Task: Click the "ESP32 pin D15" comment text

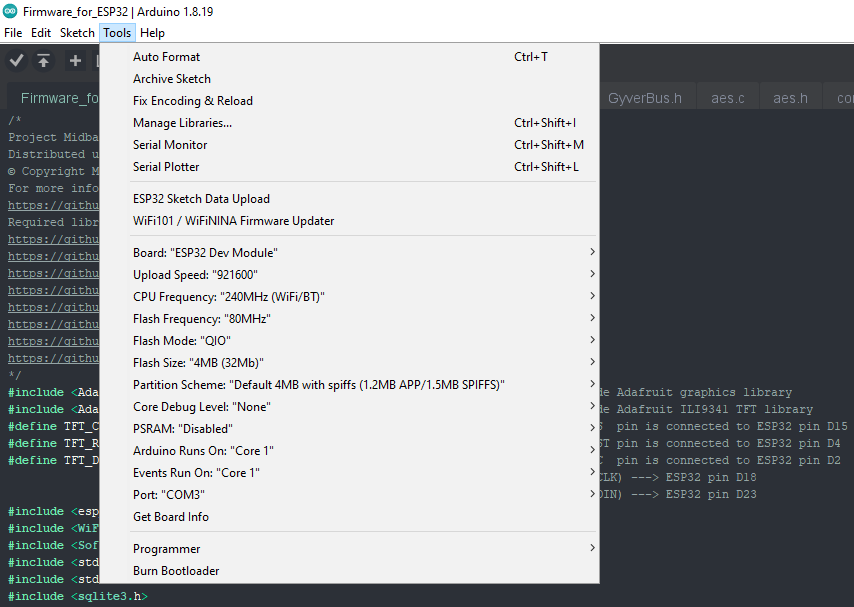Action: pos(802,426)
